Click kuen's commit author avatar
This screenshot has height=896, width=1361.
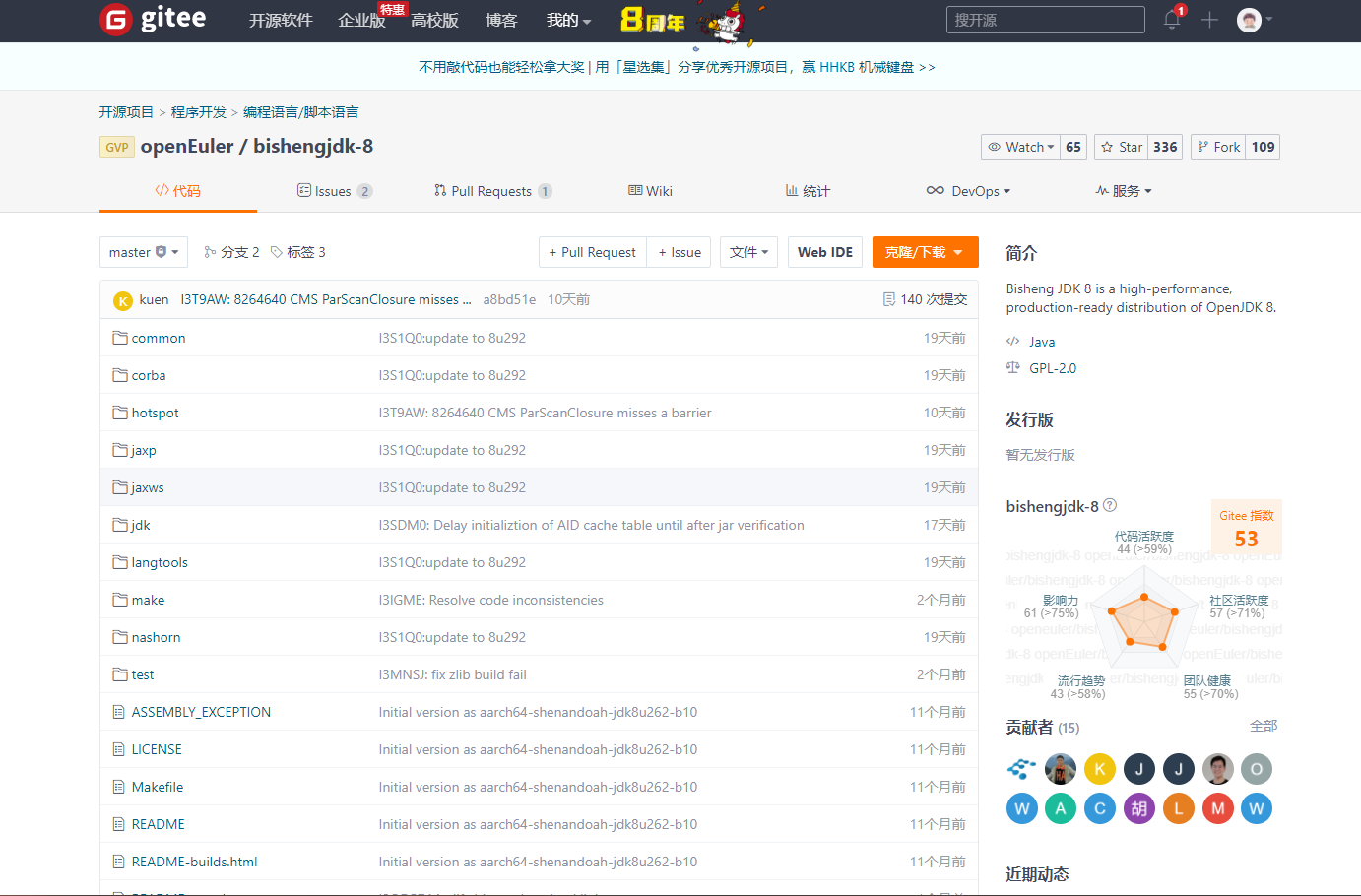pos(123,300)
